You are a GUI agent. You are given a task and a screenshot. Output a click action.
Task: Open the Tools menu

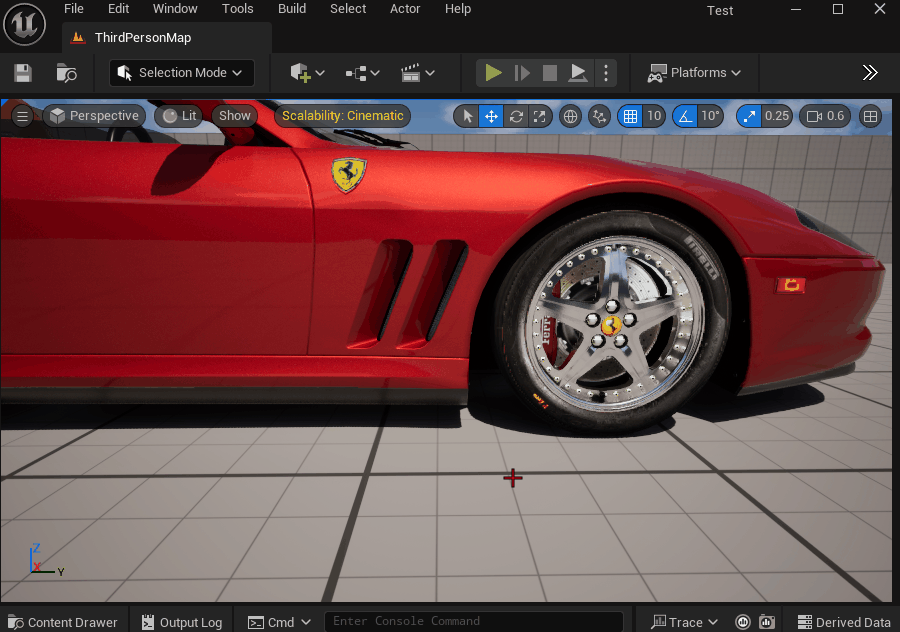(238, 9)
